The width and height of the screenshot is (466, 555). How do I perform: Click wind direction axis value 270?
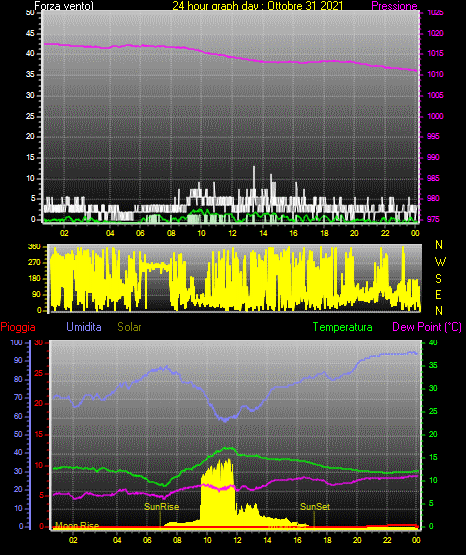tap(34, 263)
